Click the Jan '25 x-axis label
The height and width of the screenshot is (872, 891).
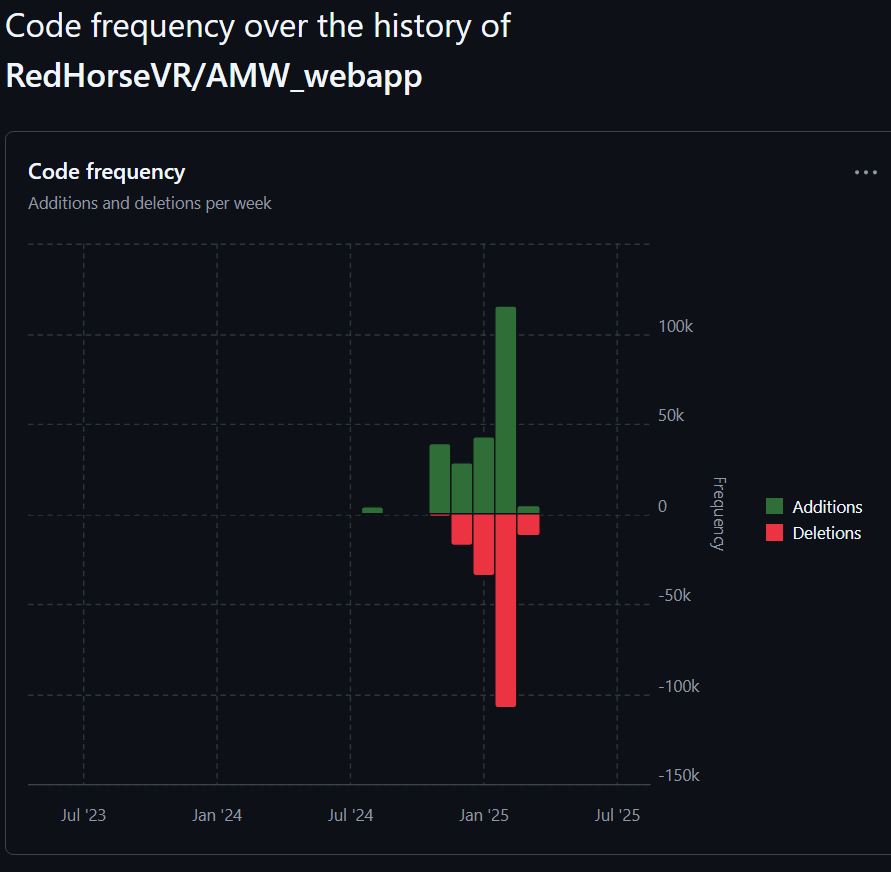[x=484, y=815]
